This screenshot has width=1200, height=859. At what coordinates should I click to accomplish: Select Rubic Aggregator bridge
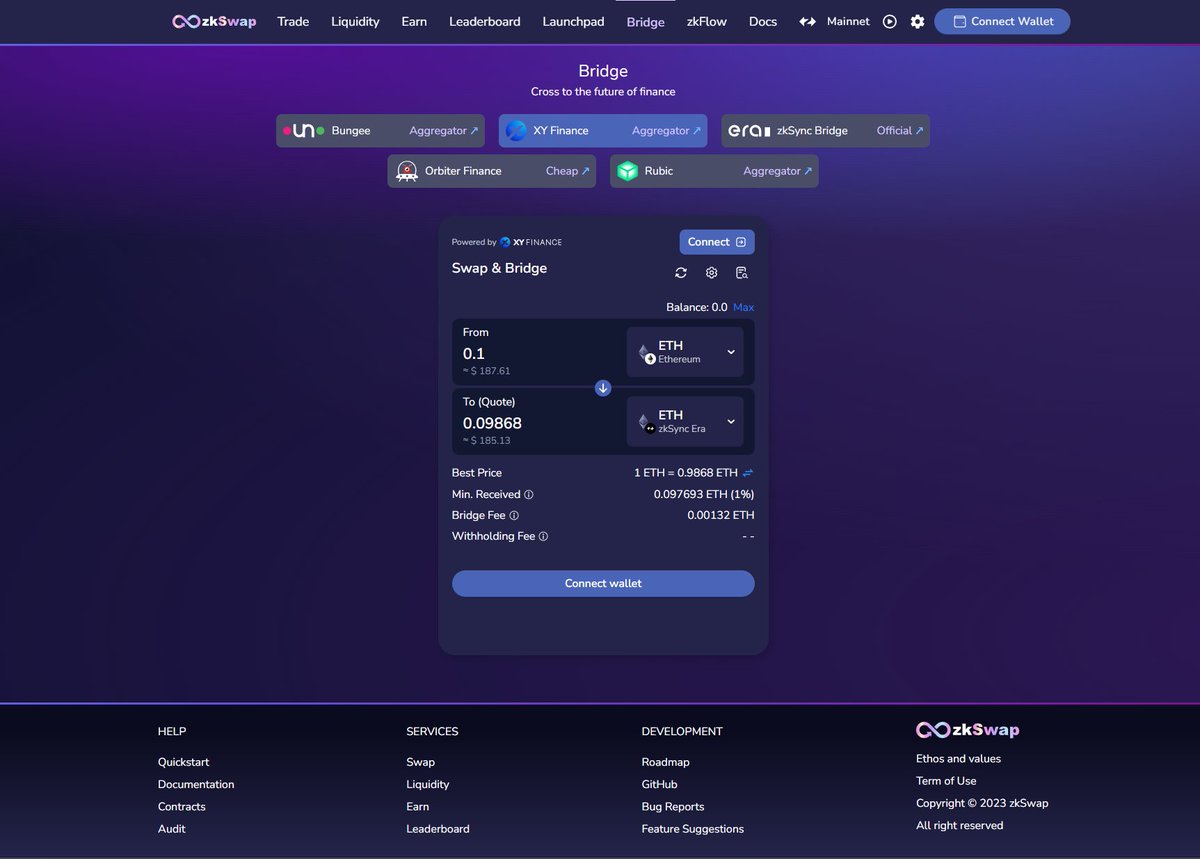714,171
